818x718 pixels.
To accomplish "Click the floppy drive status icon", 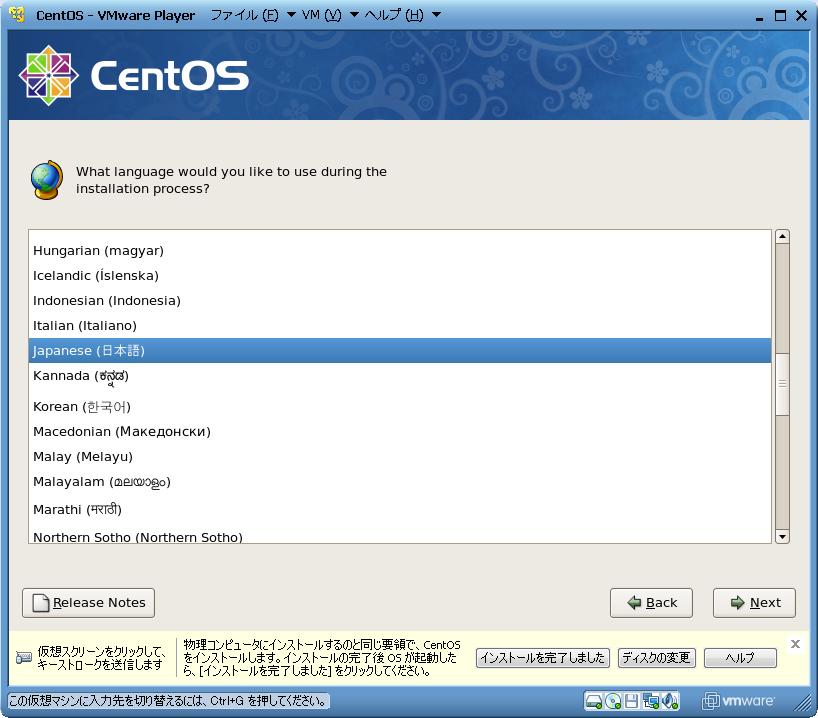I will [x=633, y=701].
